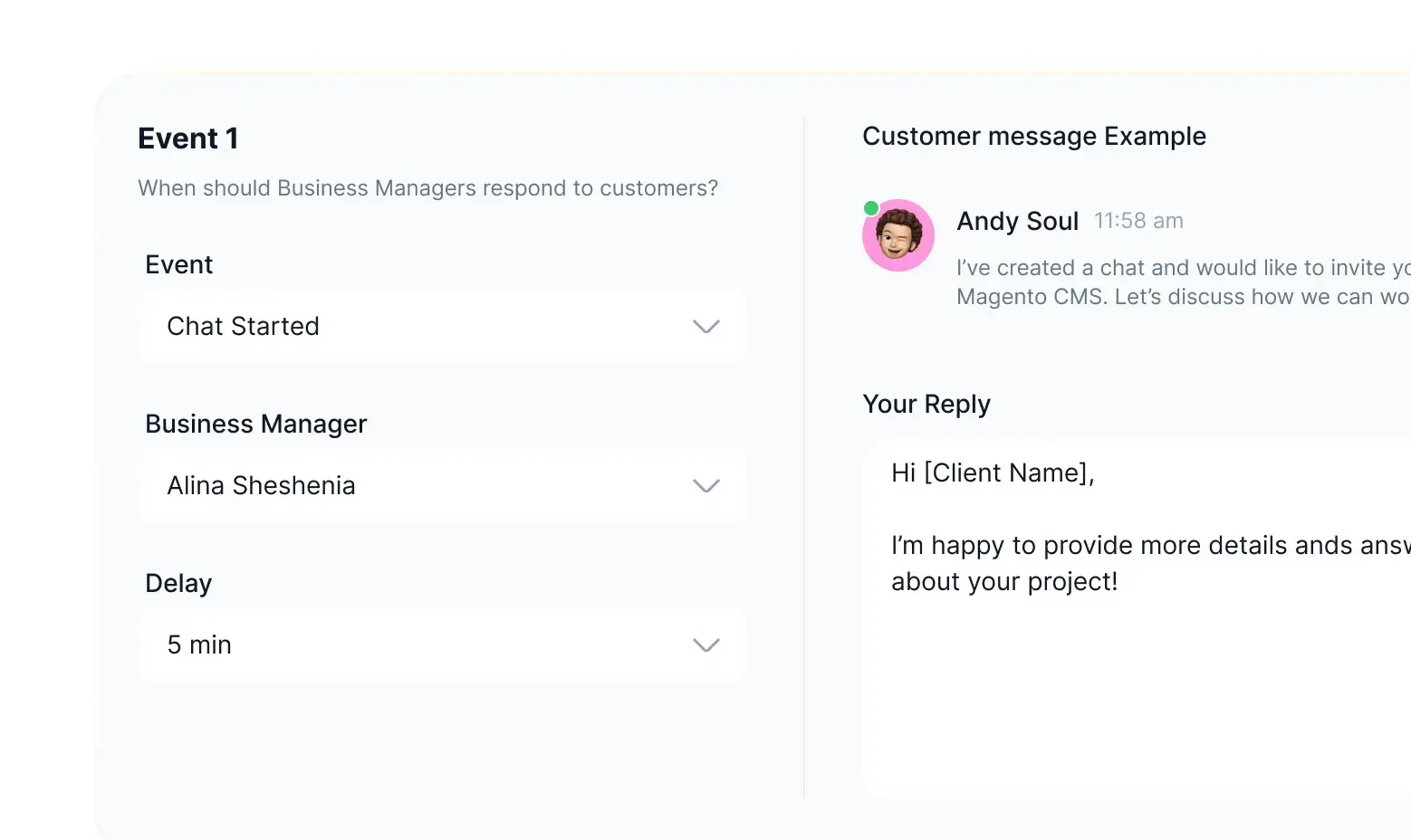Image resolution: width=1411 pixels, height=840 pixels.
Task: Open the Event dropdown showing Chat Started
Action: [x=441, y=326]
